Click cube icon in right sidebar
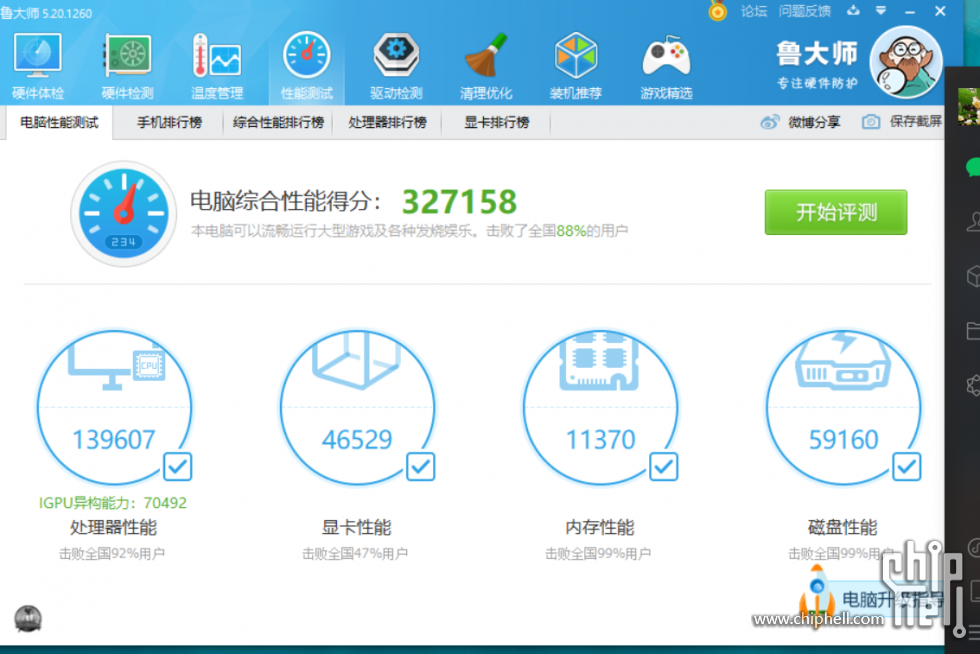The image size is (980, 654). coord(973,276)
